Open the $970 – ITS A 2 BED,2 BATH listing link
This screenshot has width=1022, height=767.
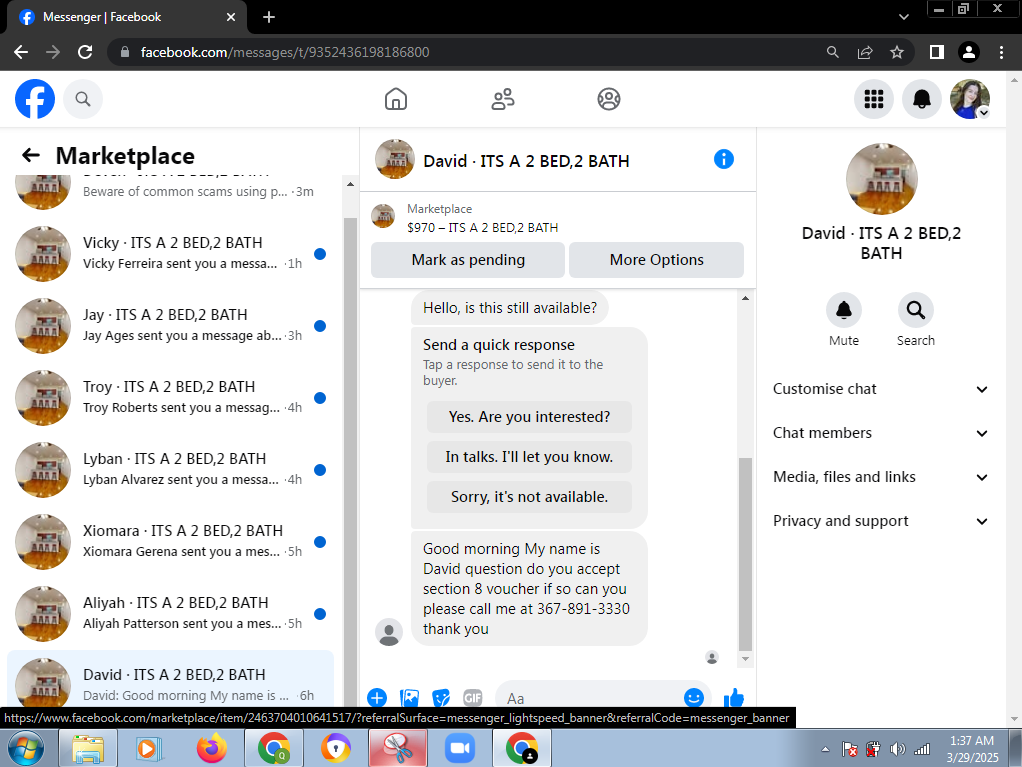482,227
